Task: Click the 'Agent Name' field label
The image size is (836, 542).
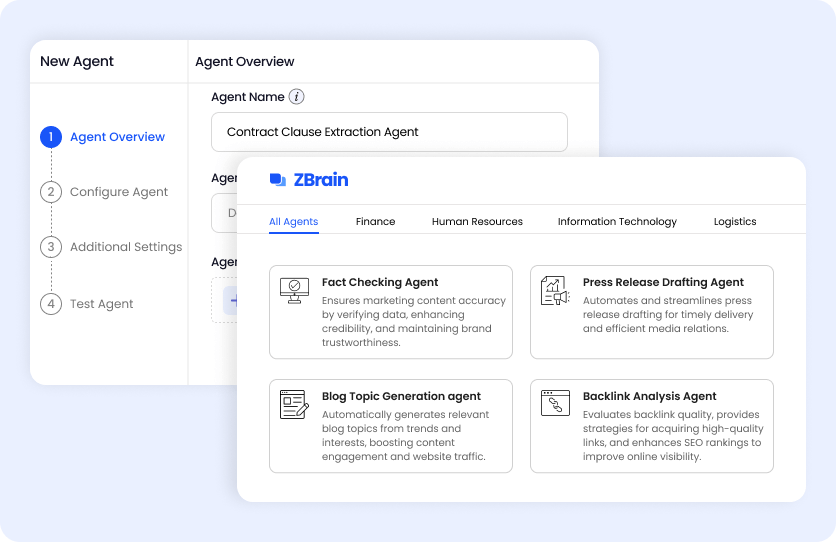Action: (247, 97)
